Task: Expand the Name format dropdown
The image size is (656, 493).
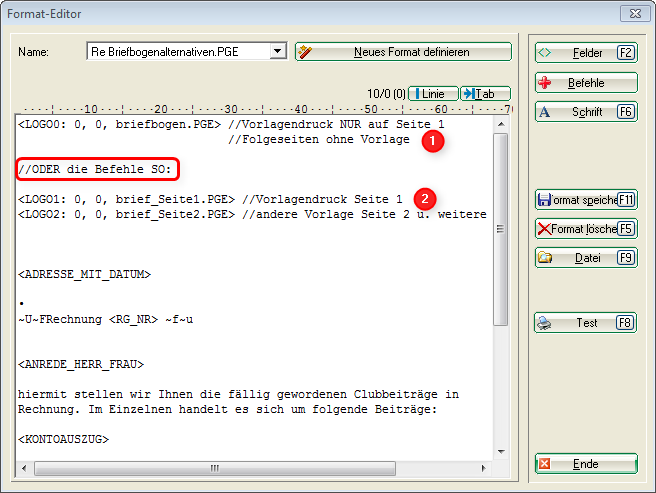Action: tap(278, 51)
